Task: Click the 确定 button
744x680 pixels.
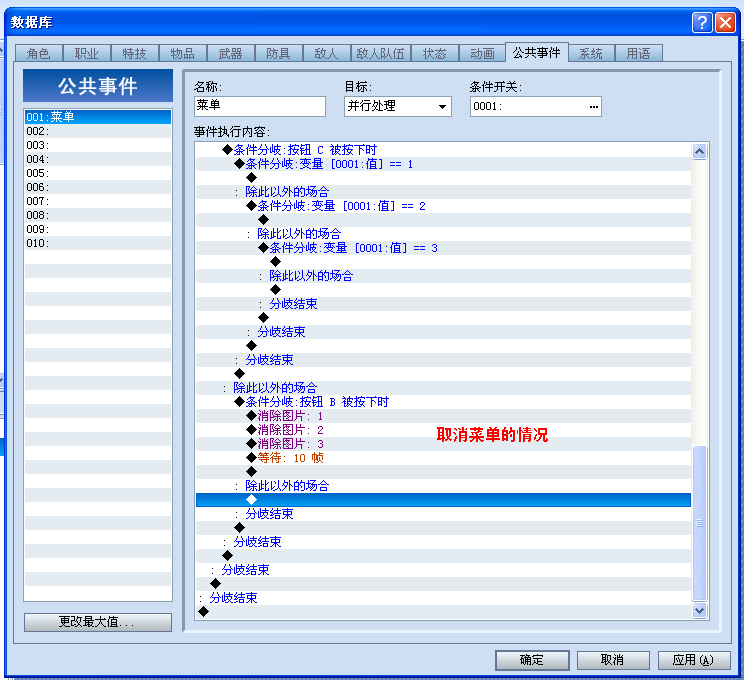Action: click(x=532, y=660)
